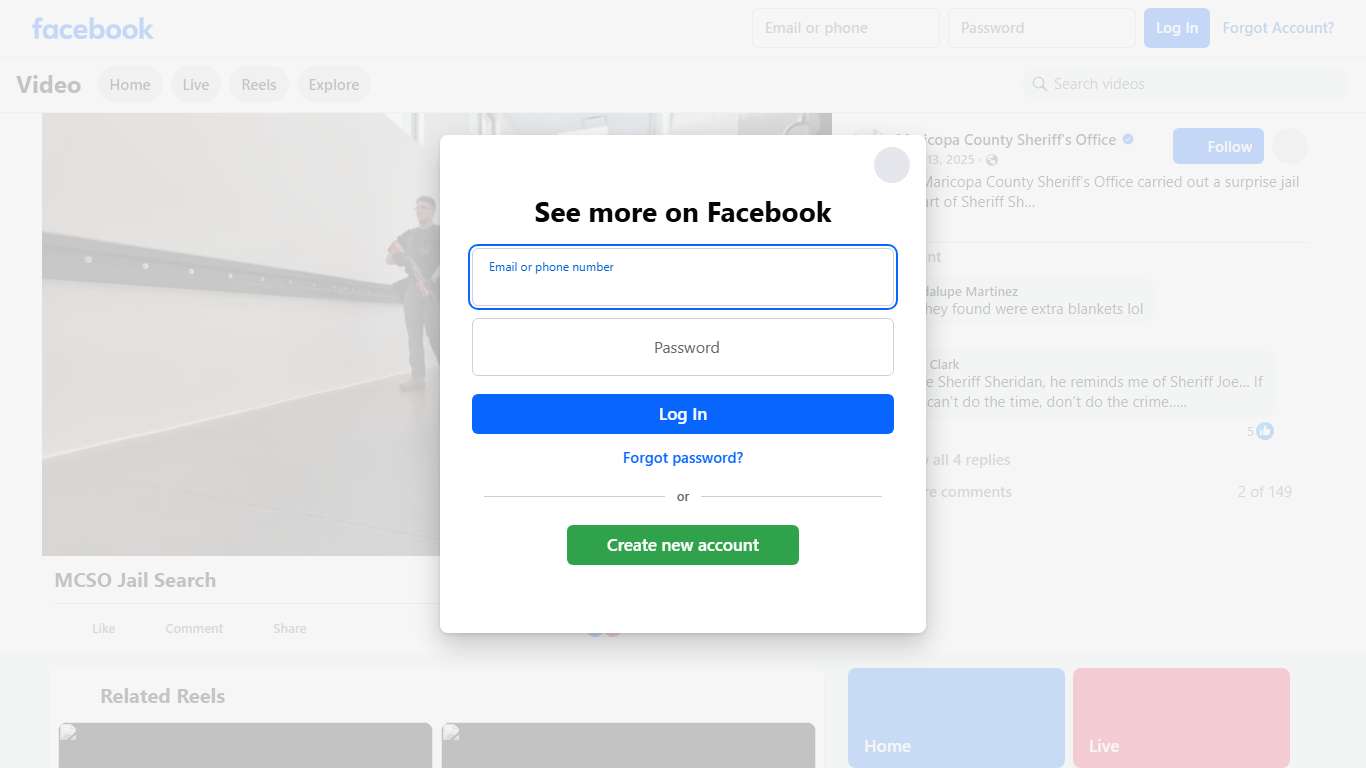Click the search magnifier icon in videos search

pyautogui.click(x=1040, y=84)
